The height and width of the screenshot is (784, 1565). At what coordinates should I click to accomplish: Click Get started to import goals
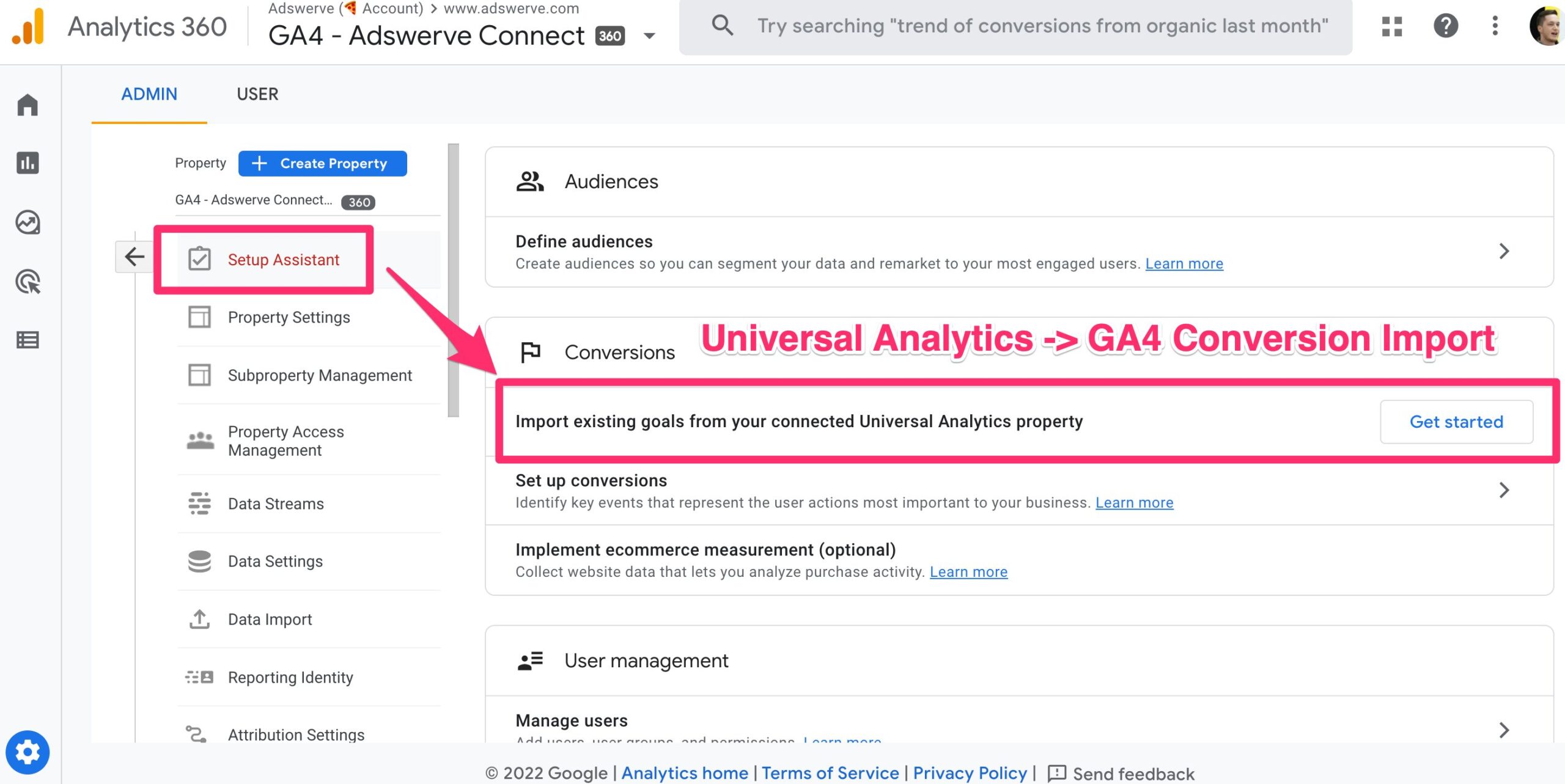click(1456, 422)
